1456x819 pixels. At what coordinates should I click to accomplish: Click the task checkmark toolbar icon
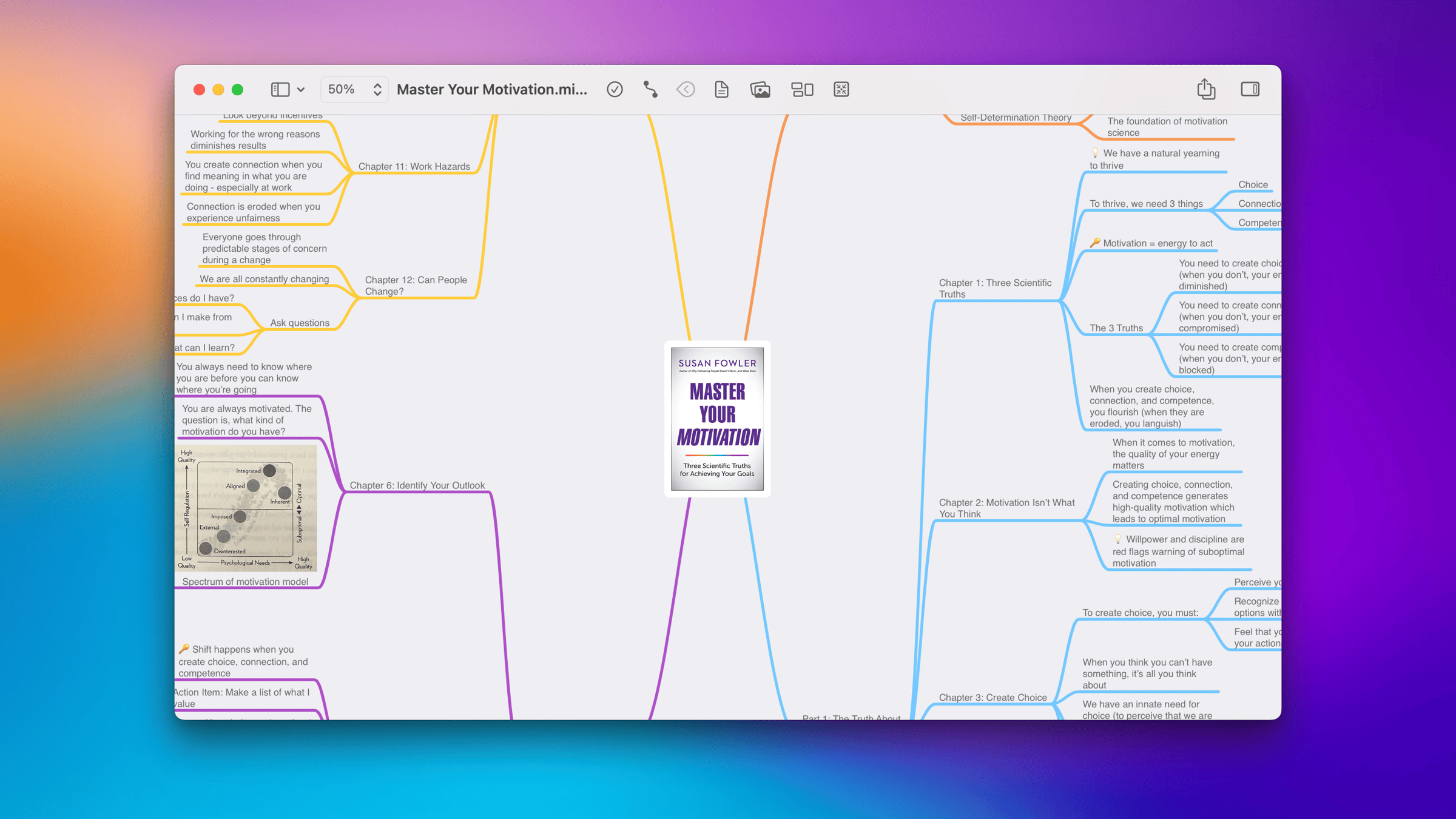coord(615,89)
